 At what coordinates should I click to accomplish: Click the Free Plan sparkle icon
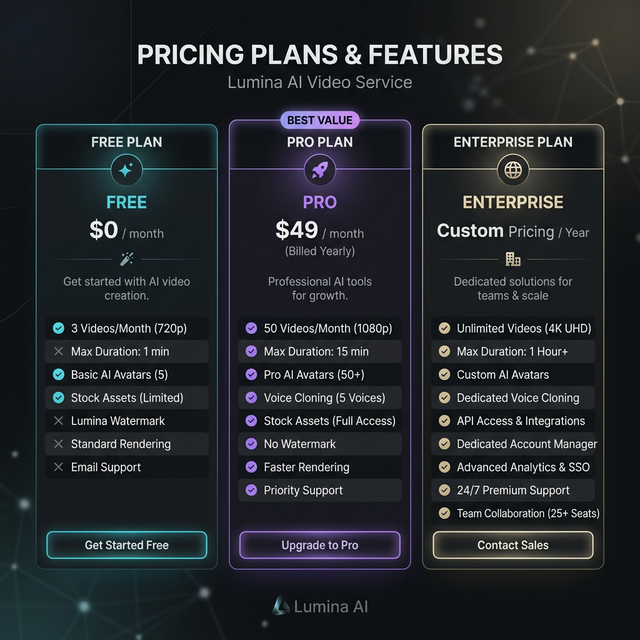click(x=126, y=171)
